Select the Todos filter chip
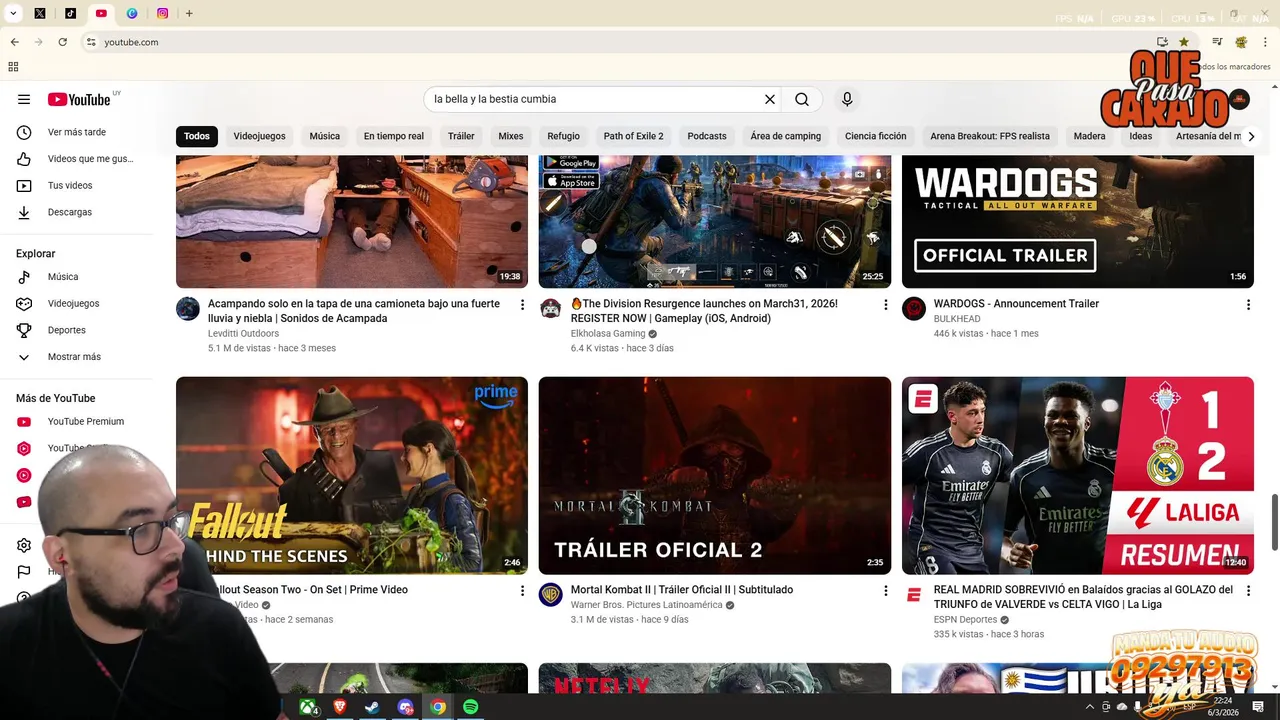The image size is (1280, 720). [197, 136]
